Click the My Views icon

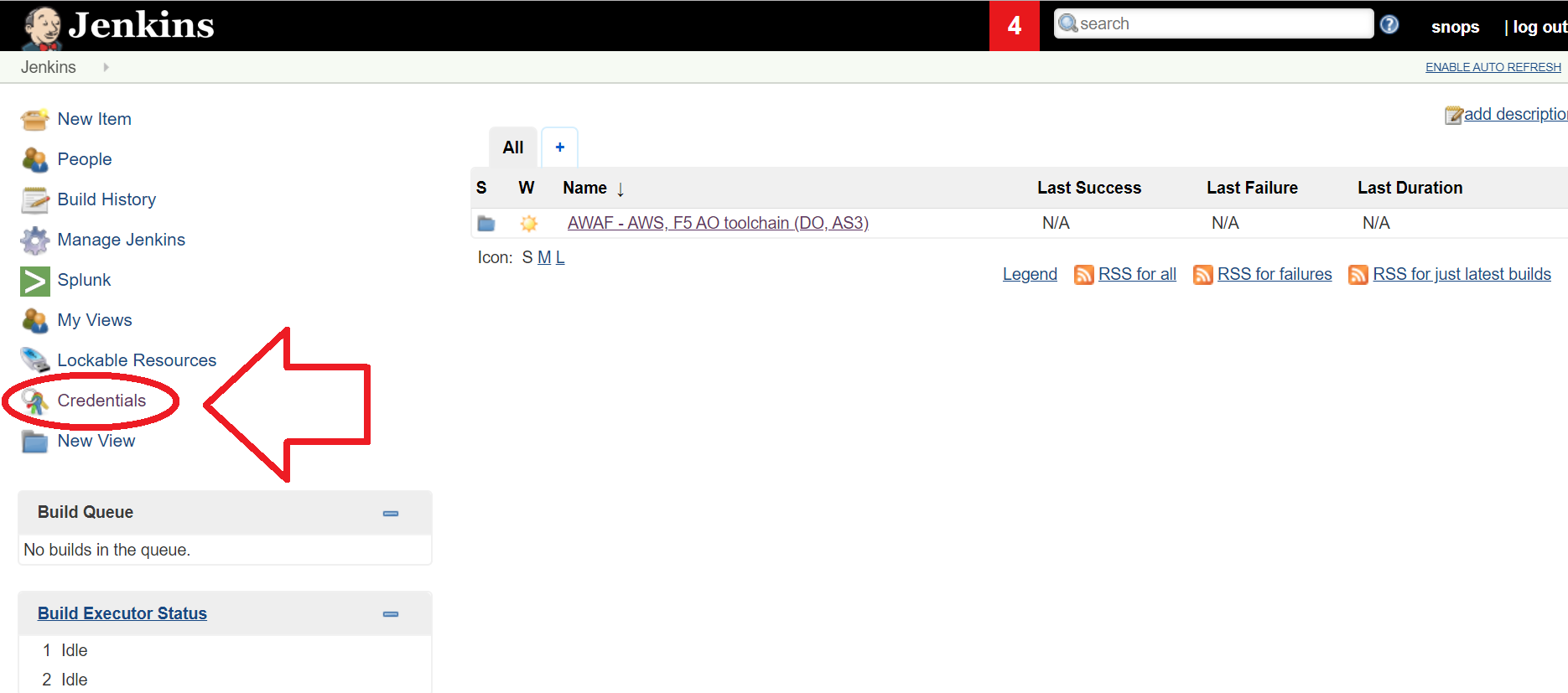[35, 320]
